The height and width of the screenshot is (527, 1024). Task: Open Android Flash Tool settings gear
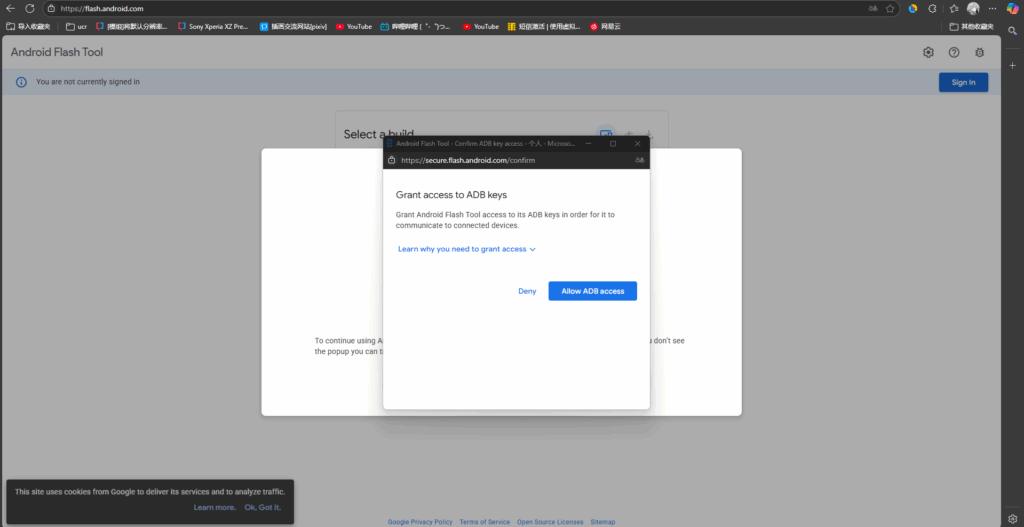[x=928, y=53]
